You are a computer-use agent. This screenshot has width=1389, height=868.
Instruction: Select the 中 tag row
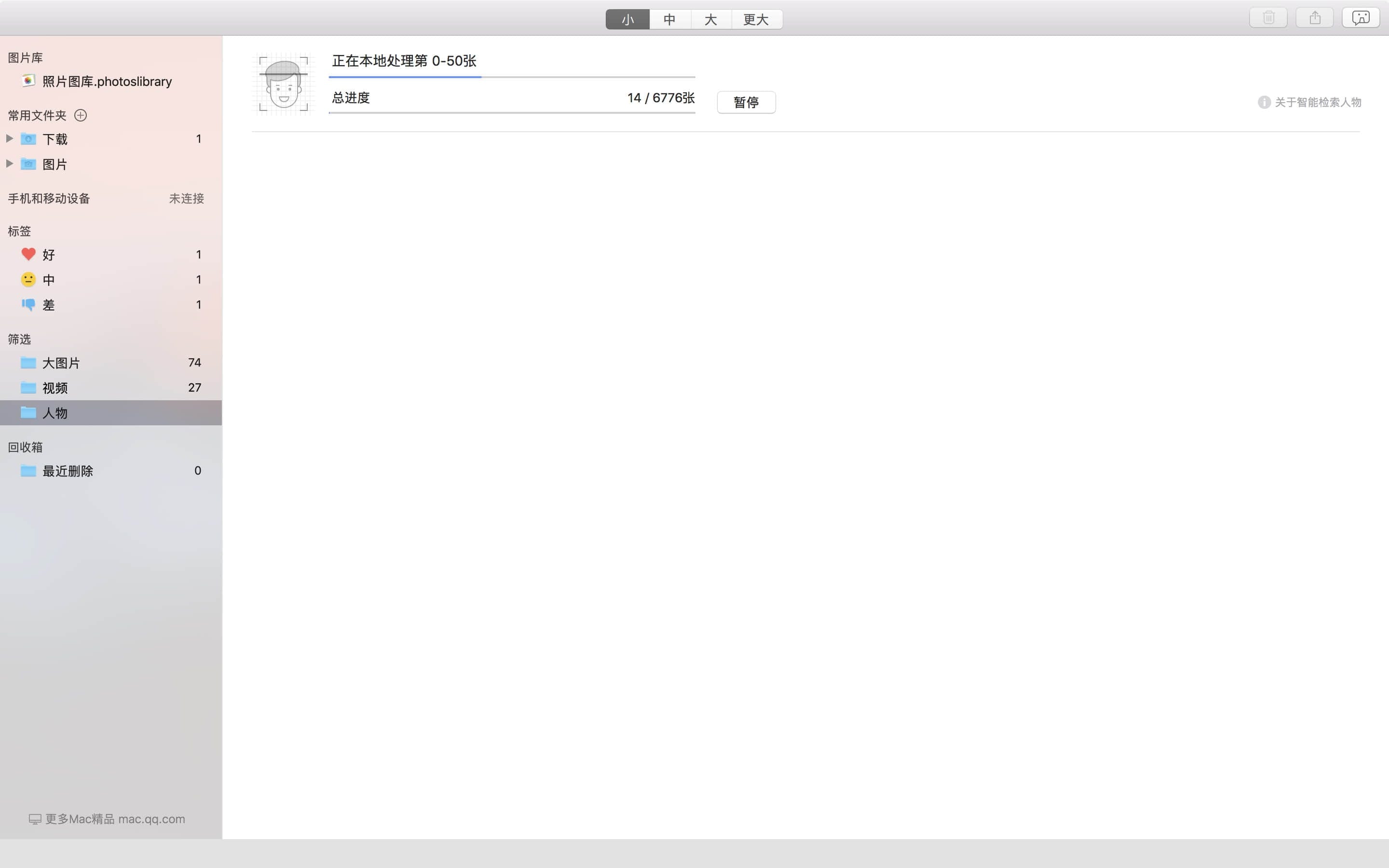click(111, 280)
